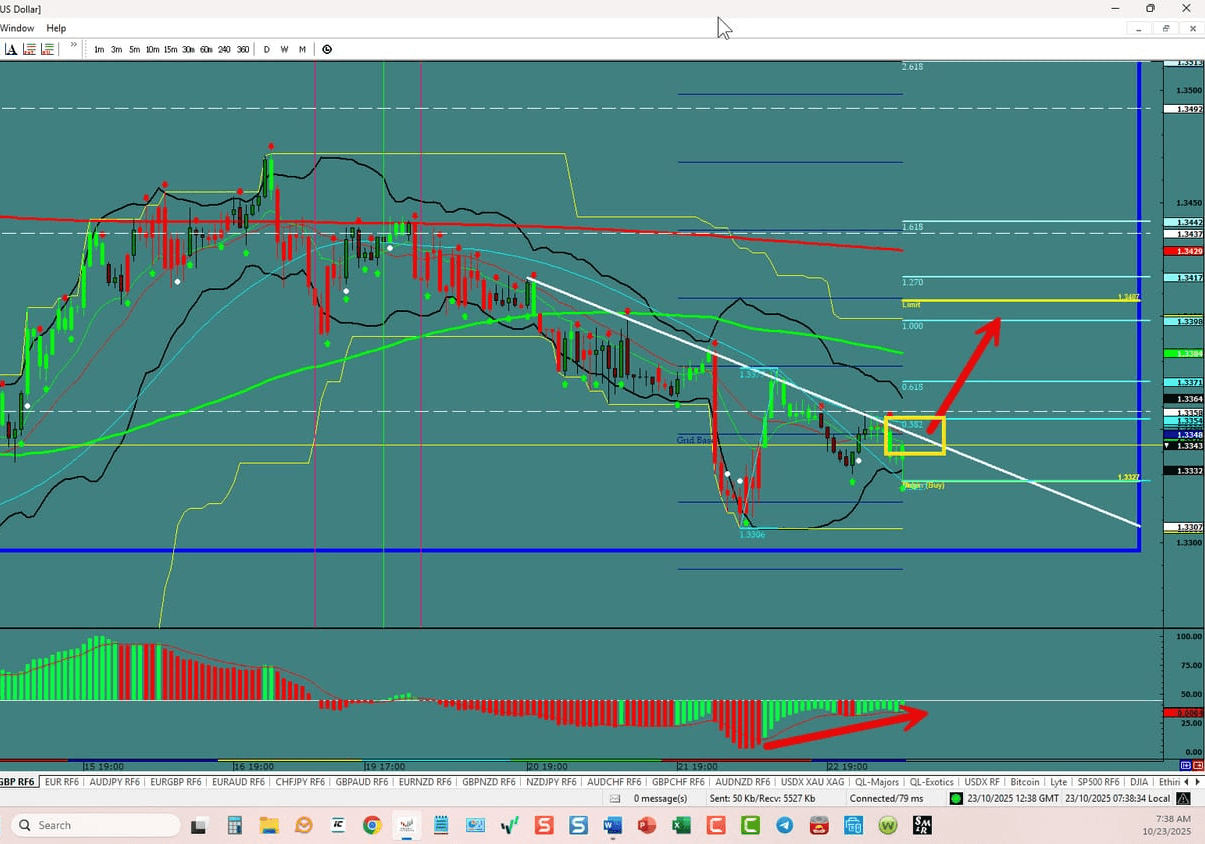Switch on the 1m timeframe

100,49
